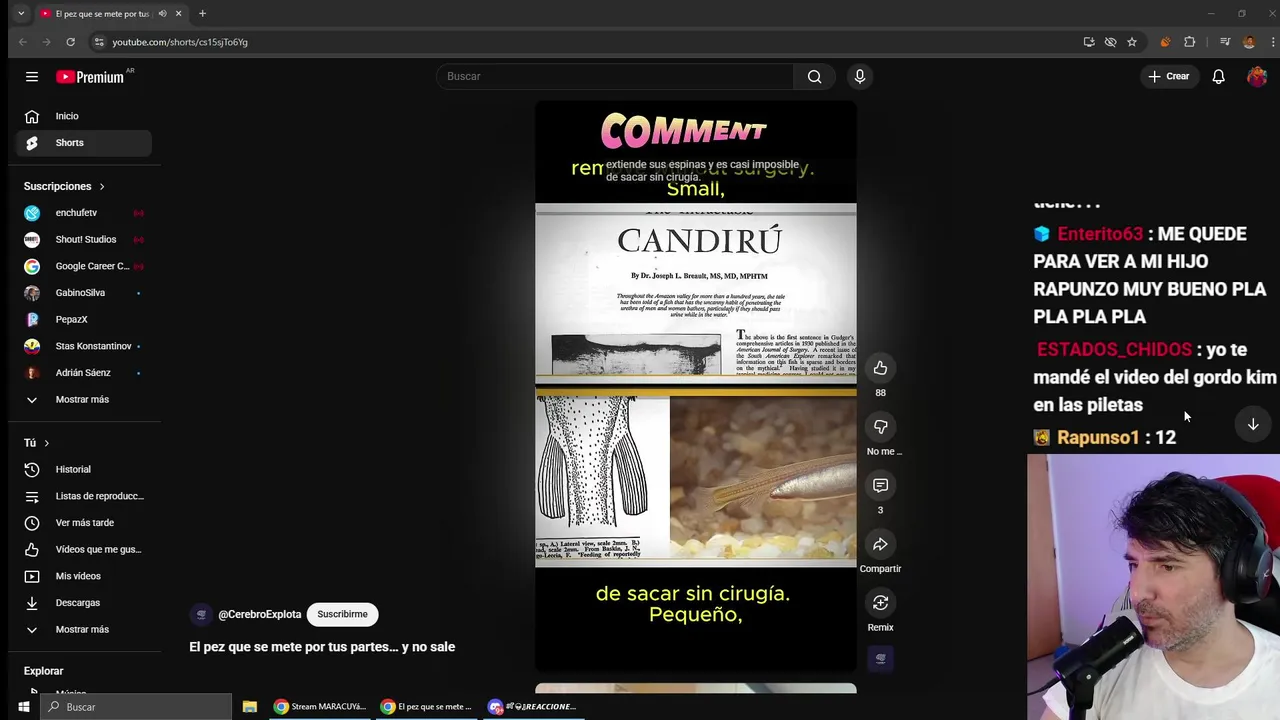This screenshot has height=720, width=1280.
Task: Switch to Stream MARACUYÁ Chrome window
Action: coord(320,707)
